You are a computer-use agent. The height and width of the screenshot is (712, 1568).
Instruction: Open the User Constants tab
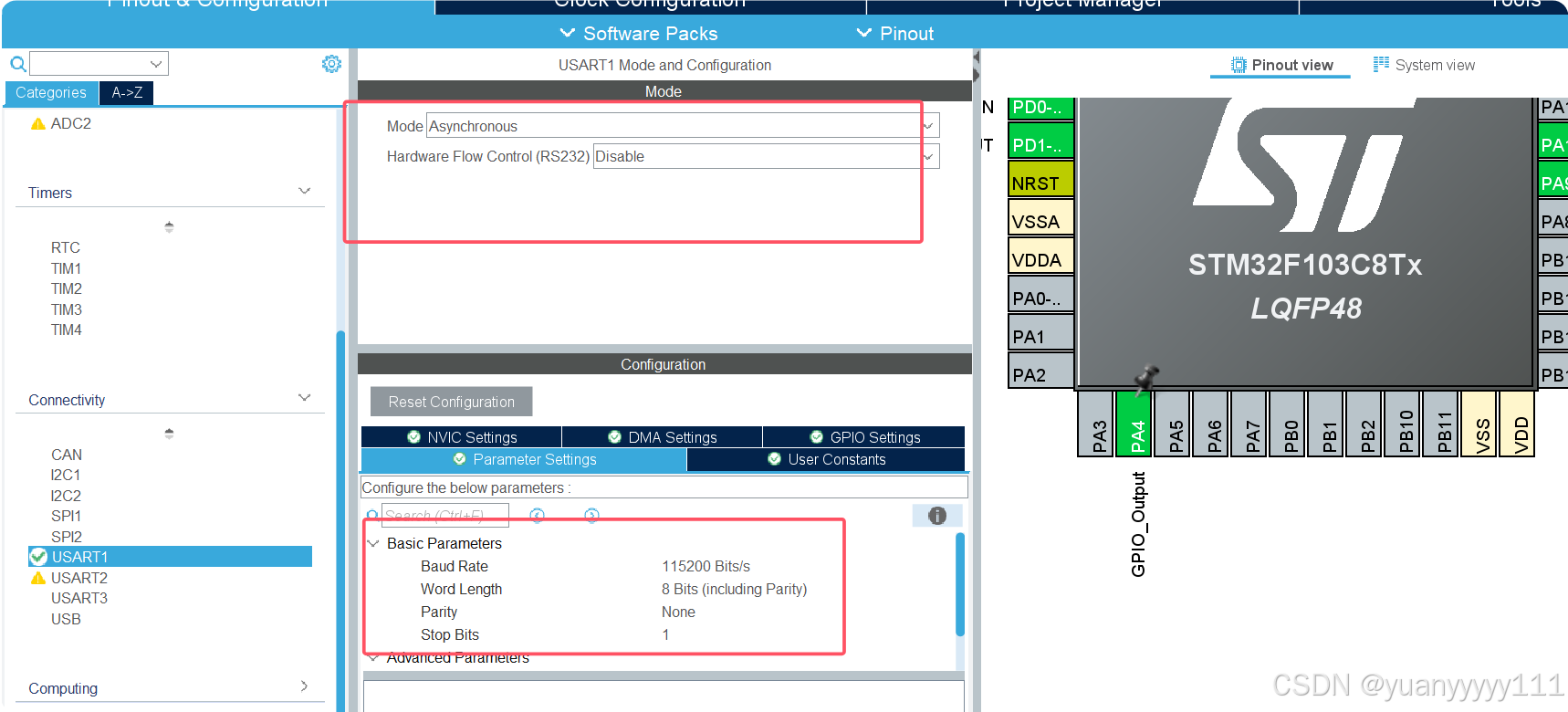click(826, 459)
